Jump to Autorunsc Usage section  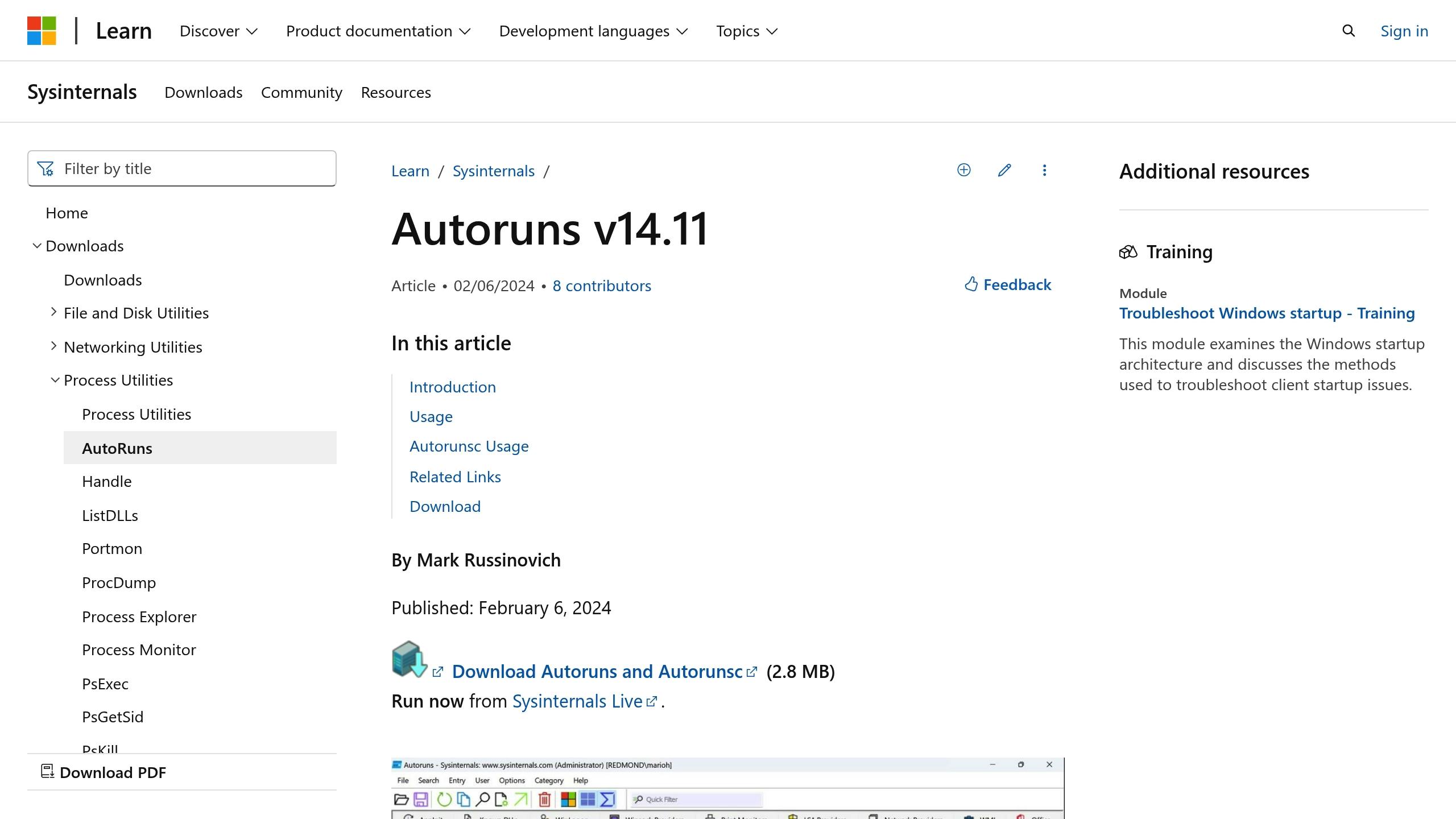pos(469,446)
